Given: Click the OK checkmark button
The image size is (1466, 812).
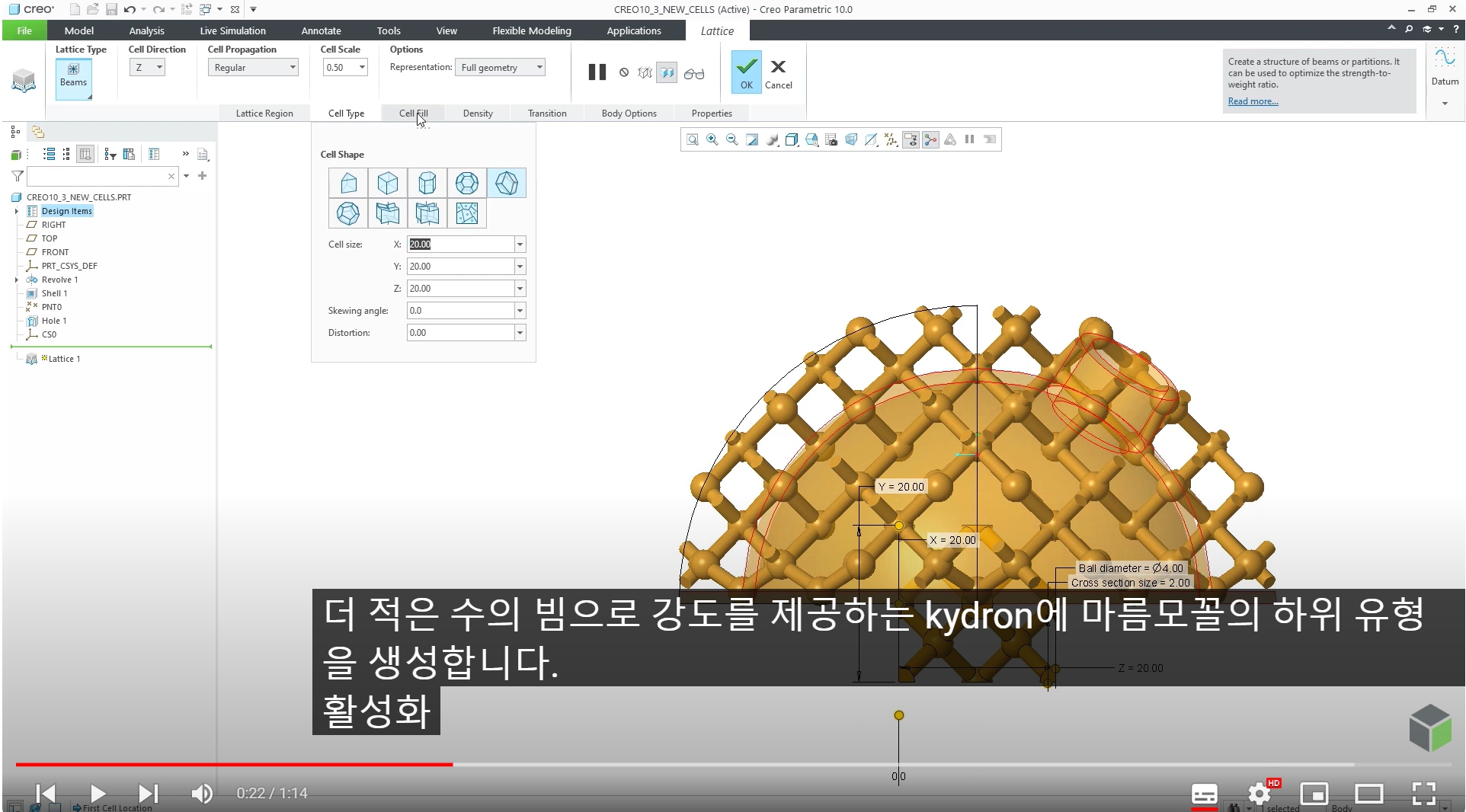Looking at the screenshot, I should (746, 72).
